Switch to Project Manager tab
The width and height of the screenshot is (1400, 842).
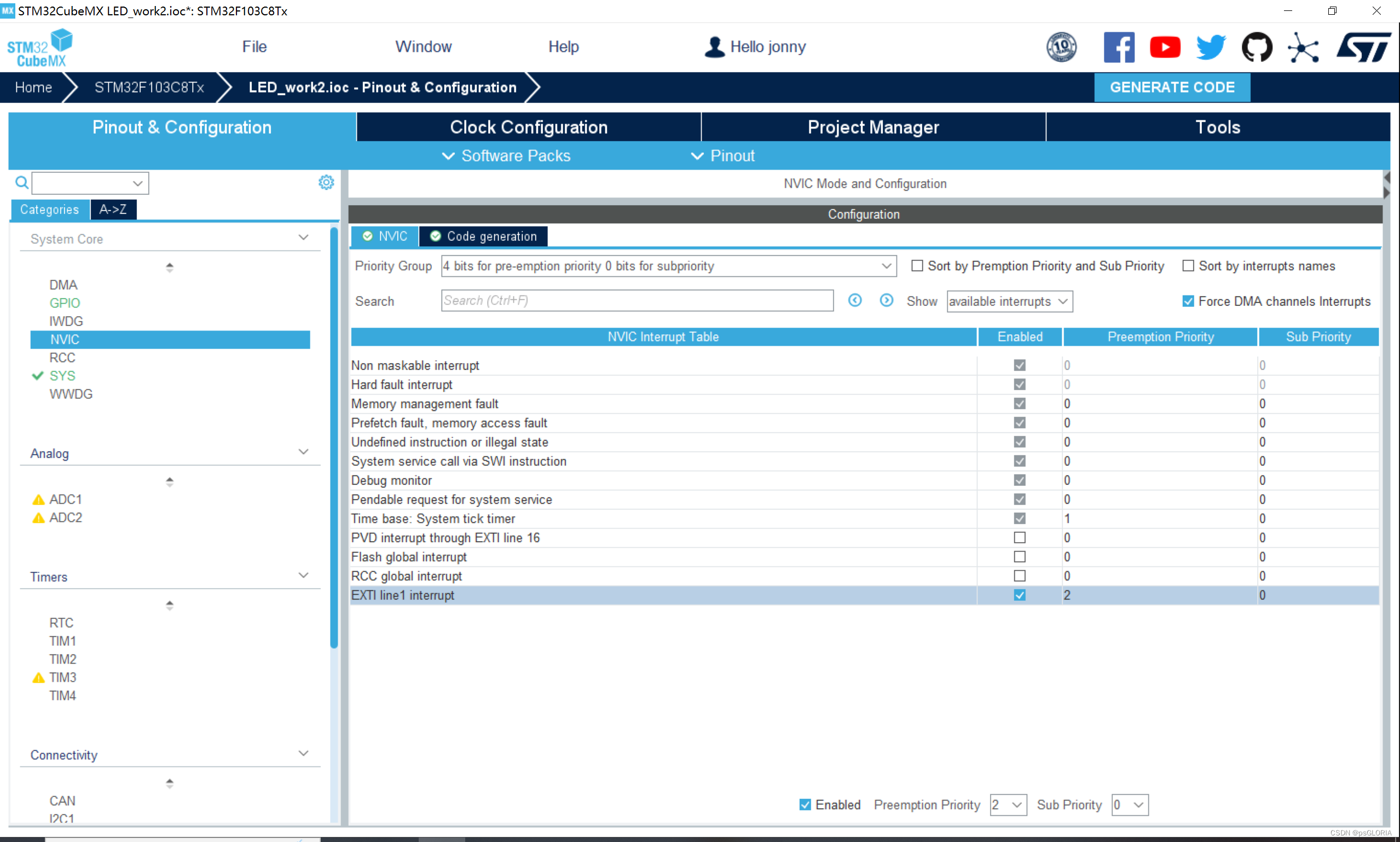point(873,127)
